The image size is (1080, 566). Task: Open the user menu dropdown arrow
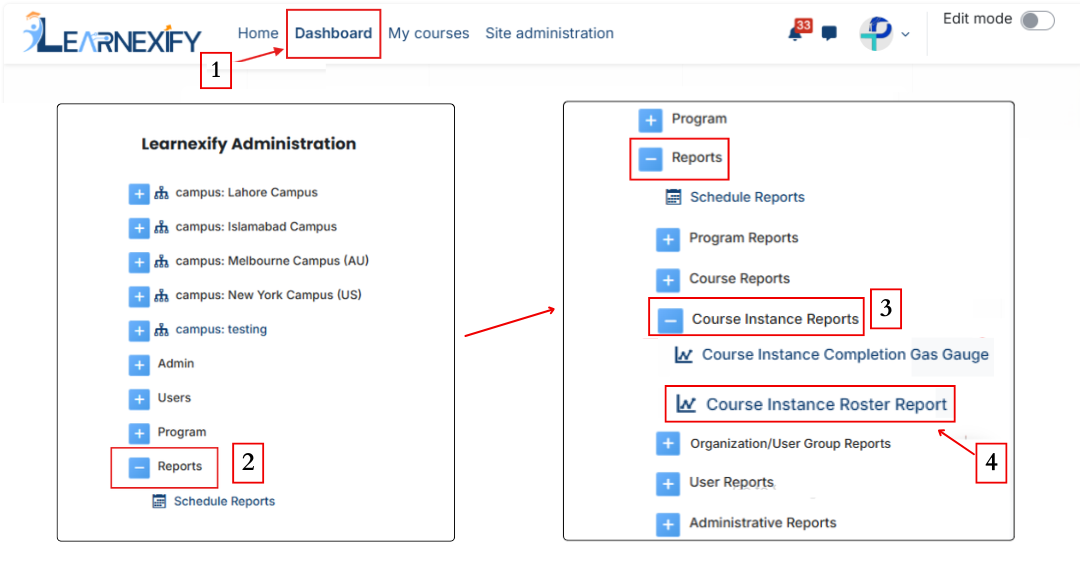pyautogui.click(x=905, y=34)
